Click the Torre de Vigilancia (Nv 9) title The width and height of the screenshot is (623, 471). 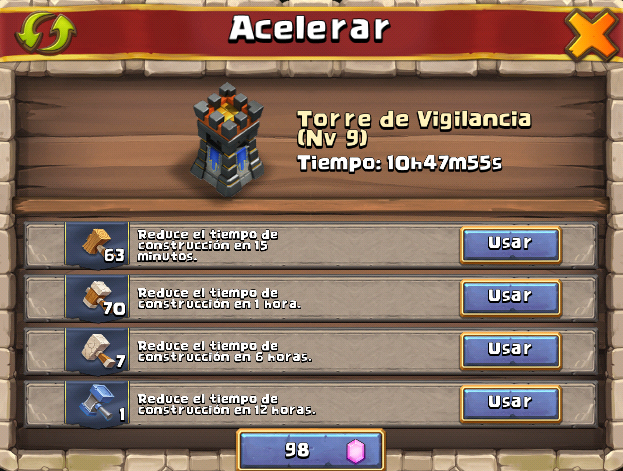(414, 129)
